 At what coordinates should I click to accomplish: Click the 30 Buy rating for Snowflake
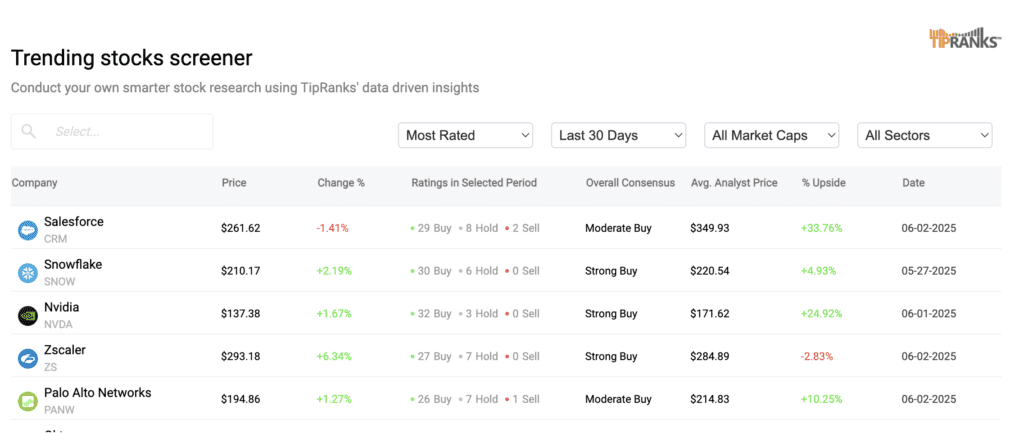point(431,271)
